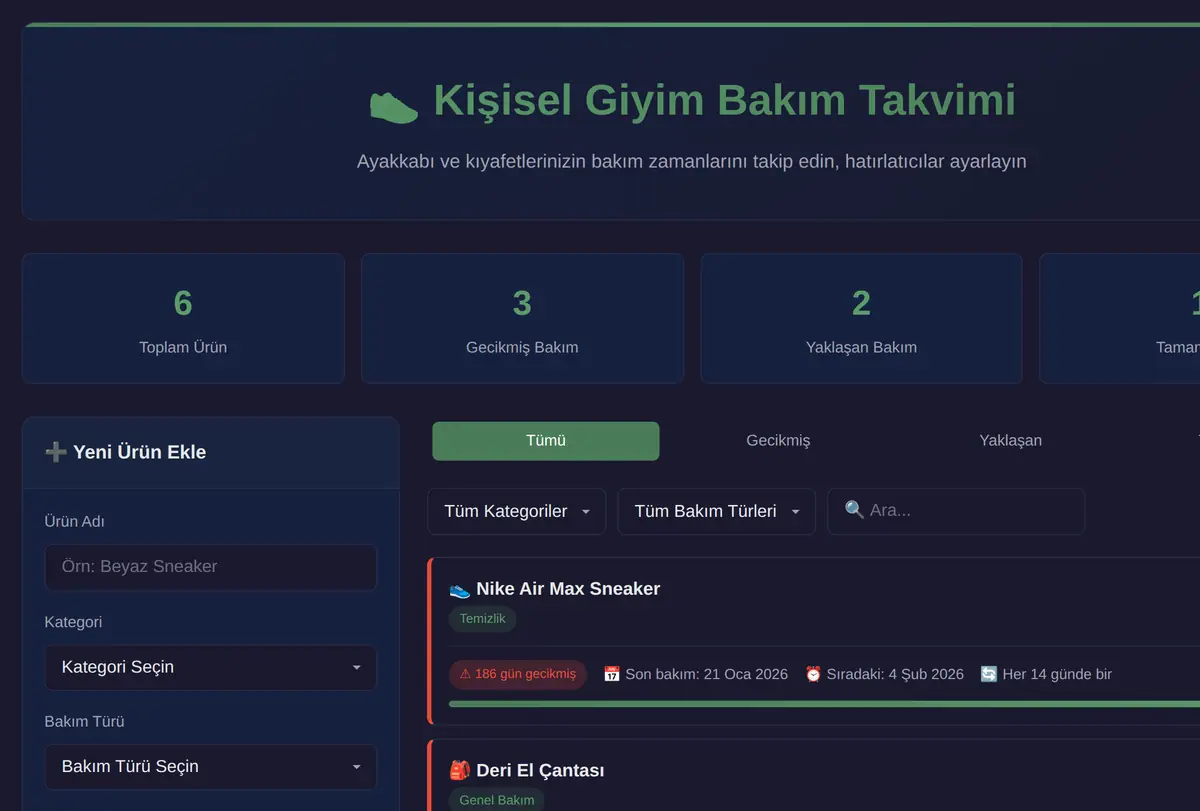This screenshot has width=1200, height=811.
Task: Click the 186 gün gecikmiş badge
Action: pos(517,674)
